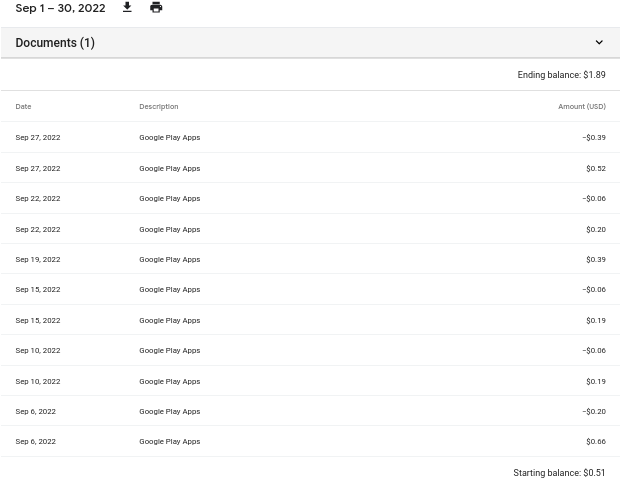622x491 pixels.
Task: Select the Sep 1 – 30, 2022 date range
Action: (x=60, y=8)
